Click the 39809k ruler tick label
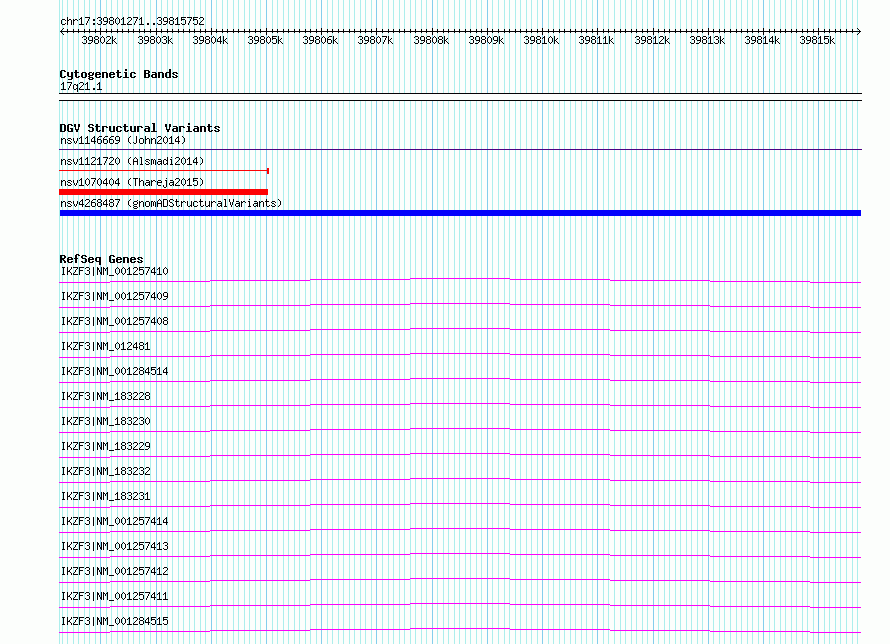The image size is (890, 644). pyautogui.click(x=486, y=40)
